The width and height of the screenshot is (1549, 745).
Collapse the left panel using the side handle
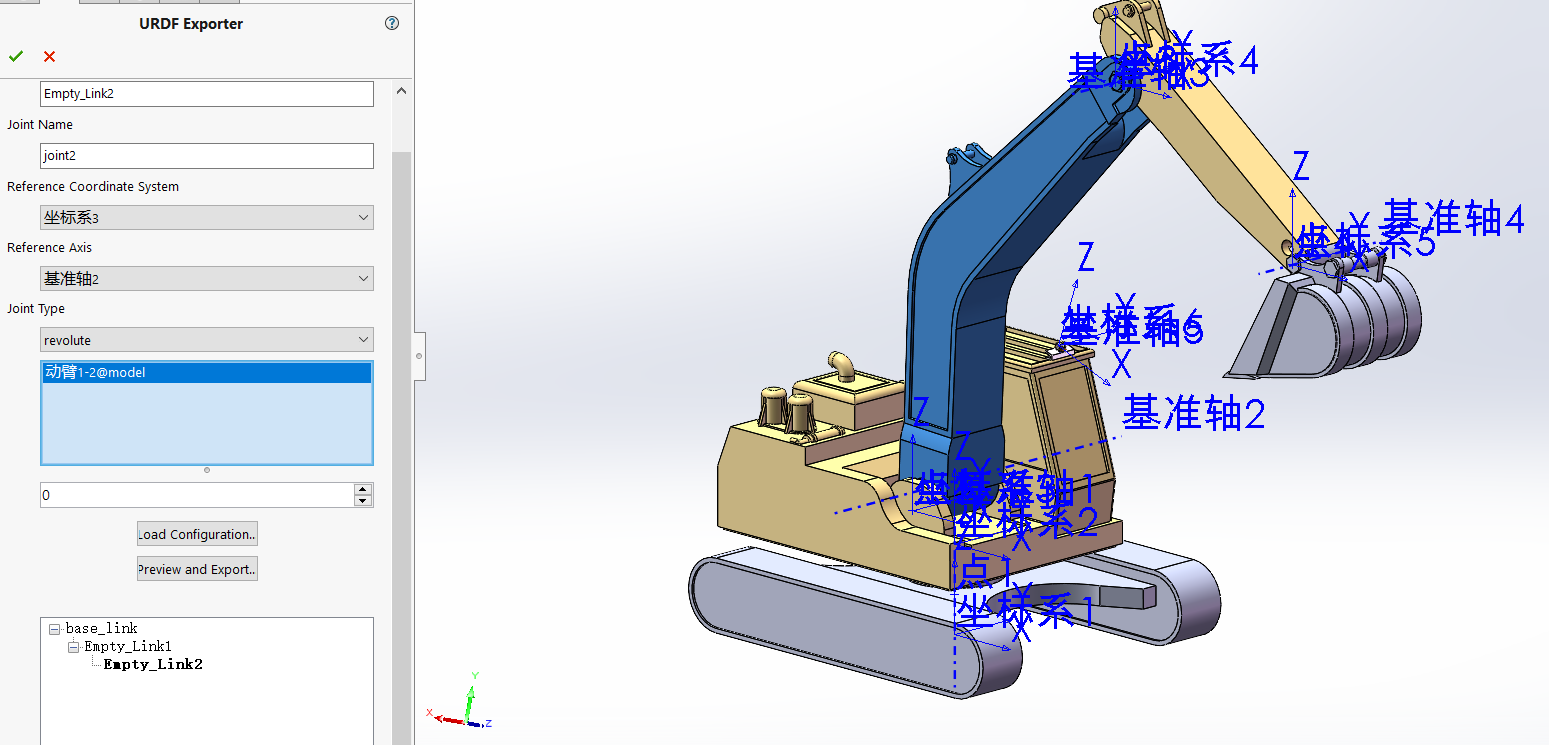(x=419, y=355)
